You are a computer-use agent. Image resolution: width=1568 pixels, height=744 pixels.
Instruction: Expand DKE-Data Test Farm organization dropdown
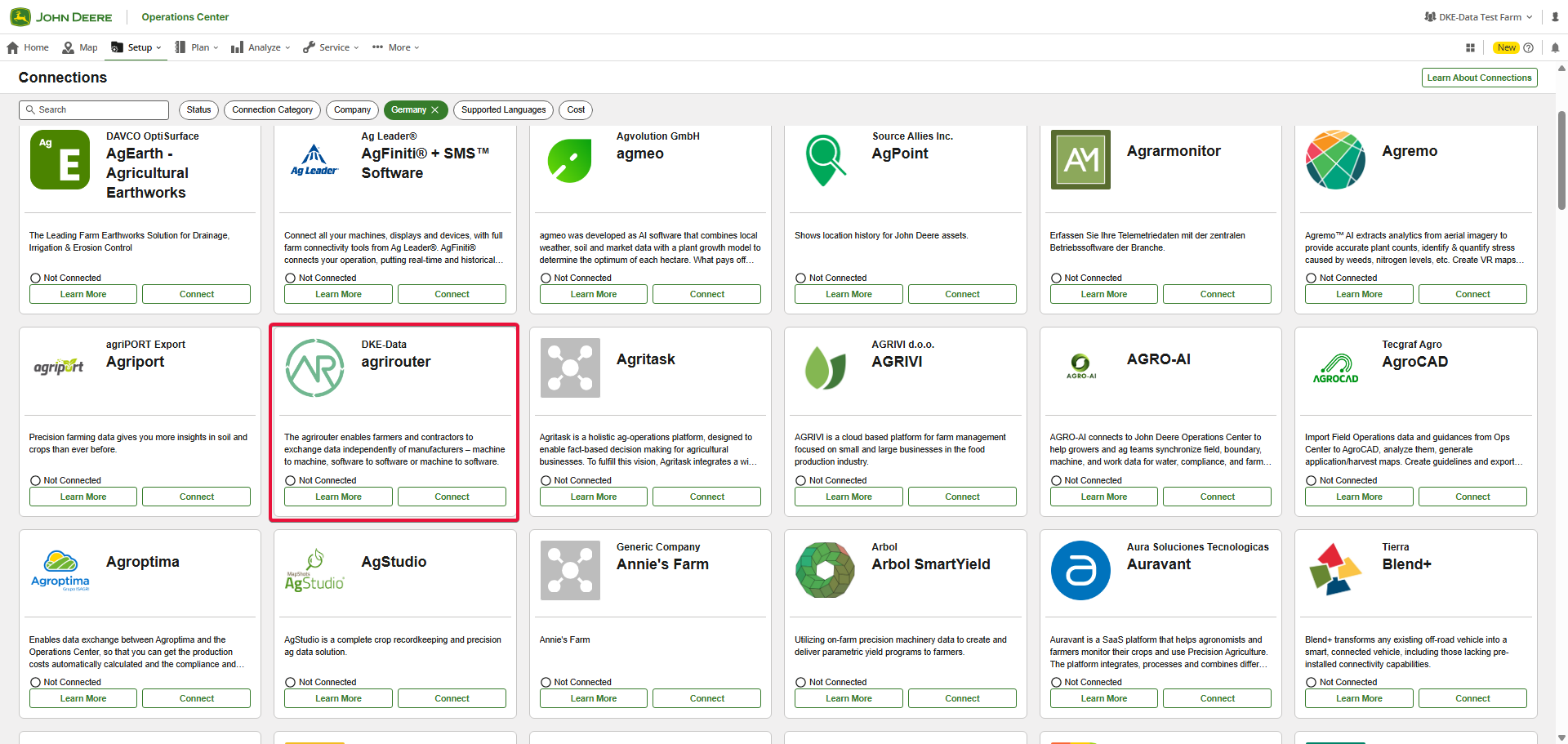click(x=1479, y=16)
